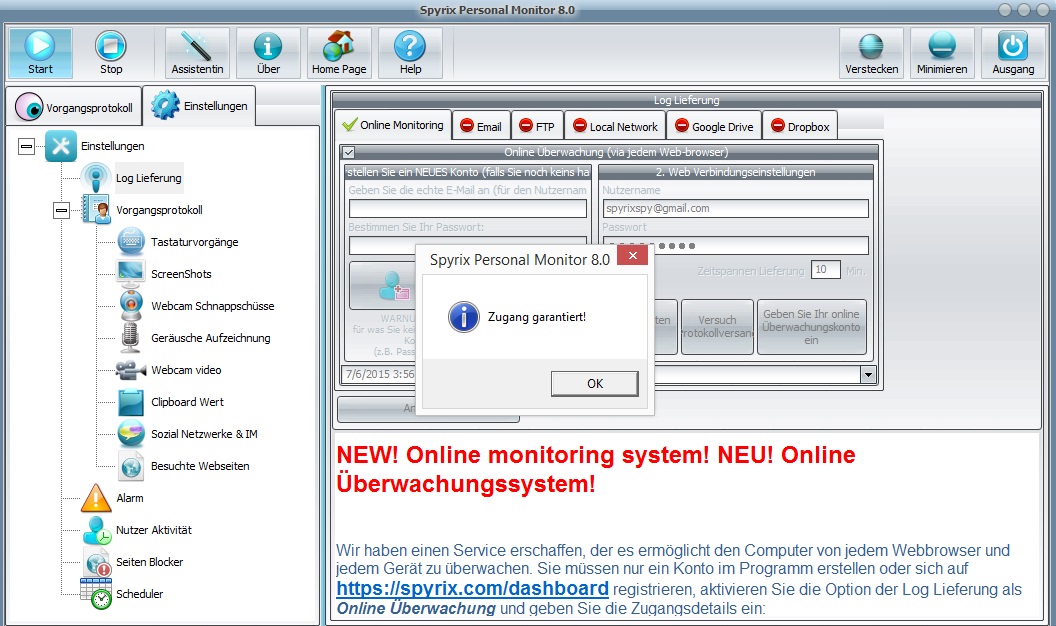Viewport: 1056px width, 626px height.
Task: Toggle the Online Überwachung checkbox
Action: click(348, 153)
